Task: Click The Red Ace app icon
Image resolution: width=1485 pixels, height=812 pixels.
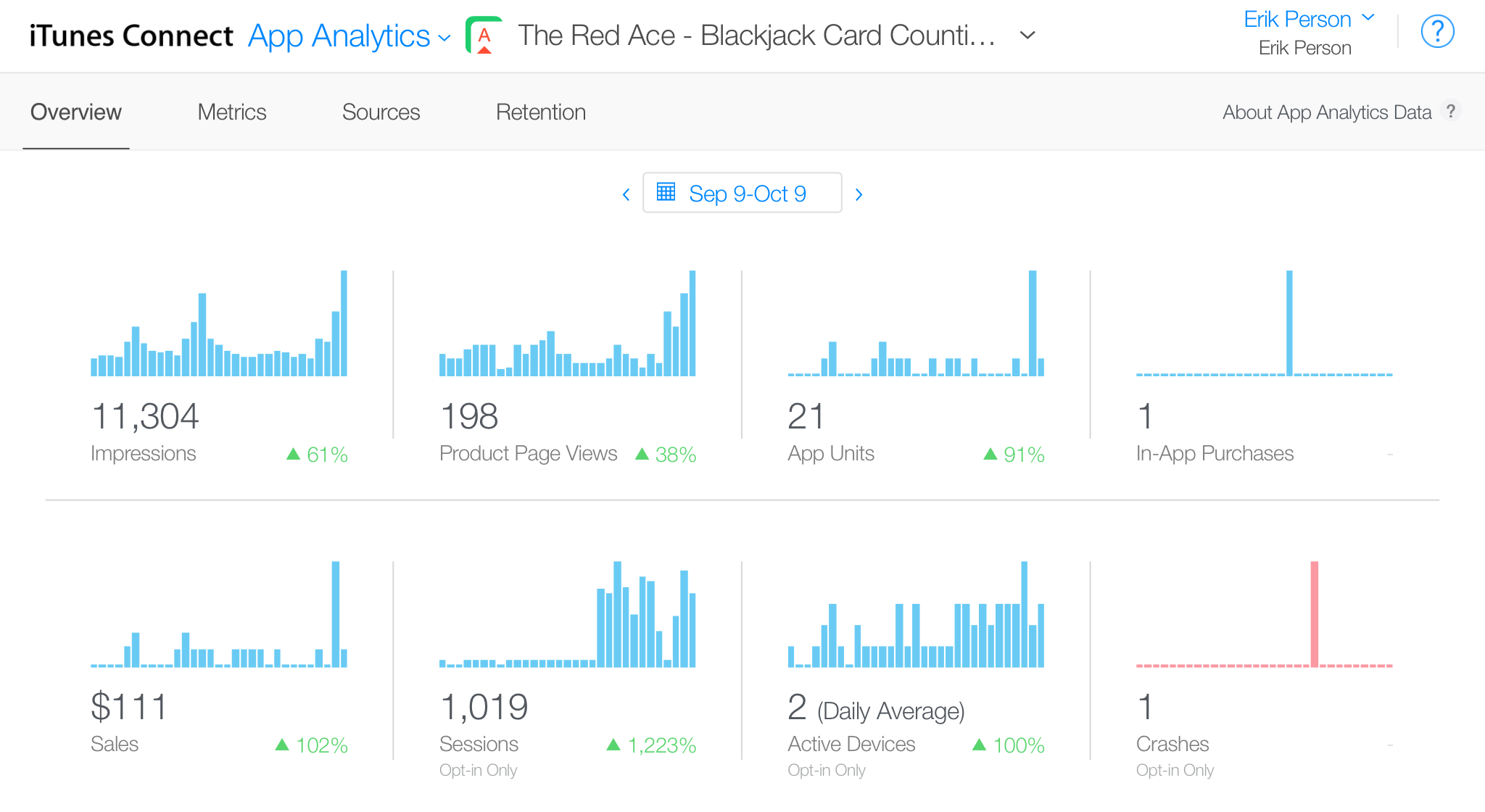Action: (x=484, y=36)
